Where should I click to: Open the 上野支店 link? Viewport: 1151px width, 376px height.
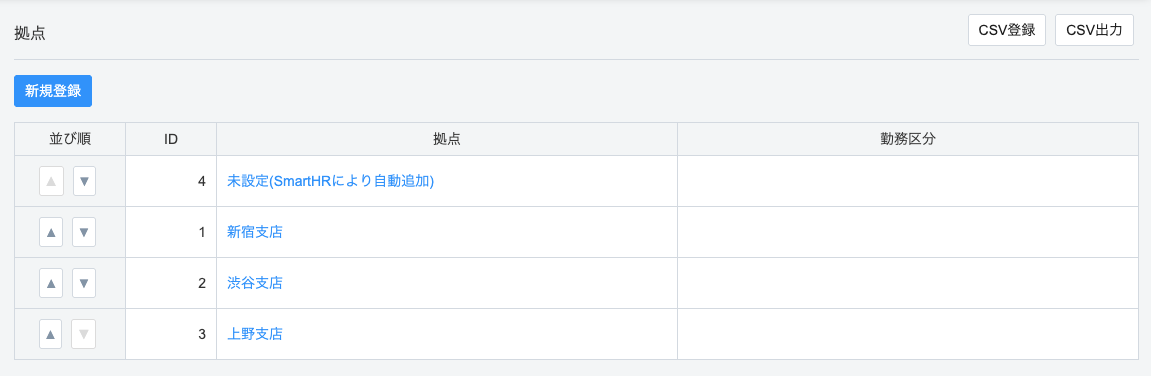(x=255, y=334)
